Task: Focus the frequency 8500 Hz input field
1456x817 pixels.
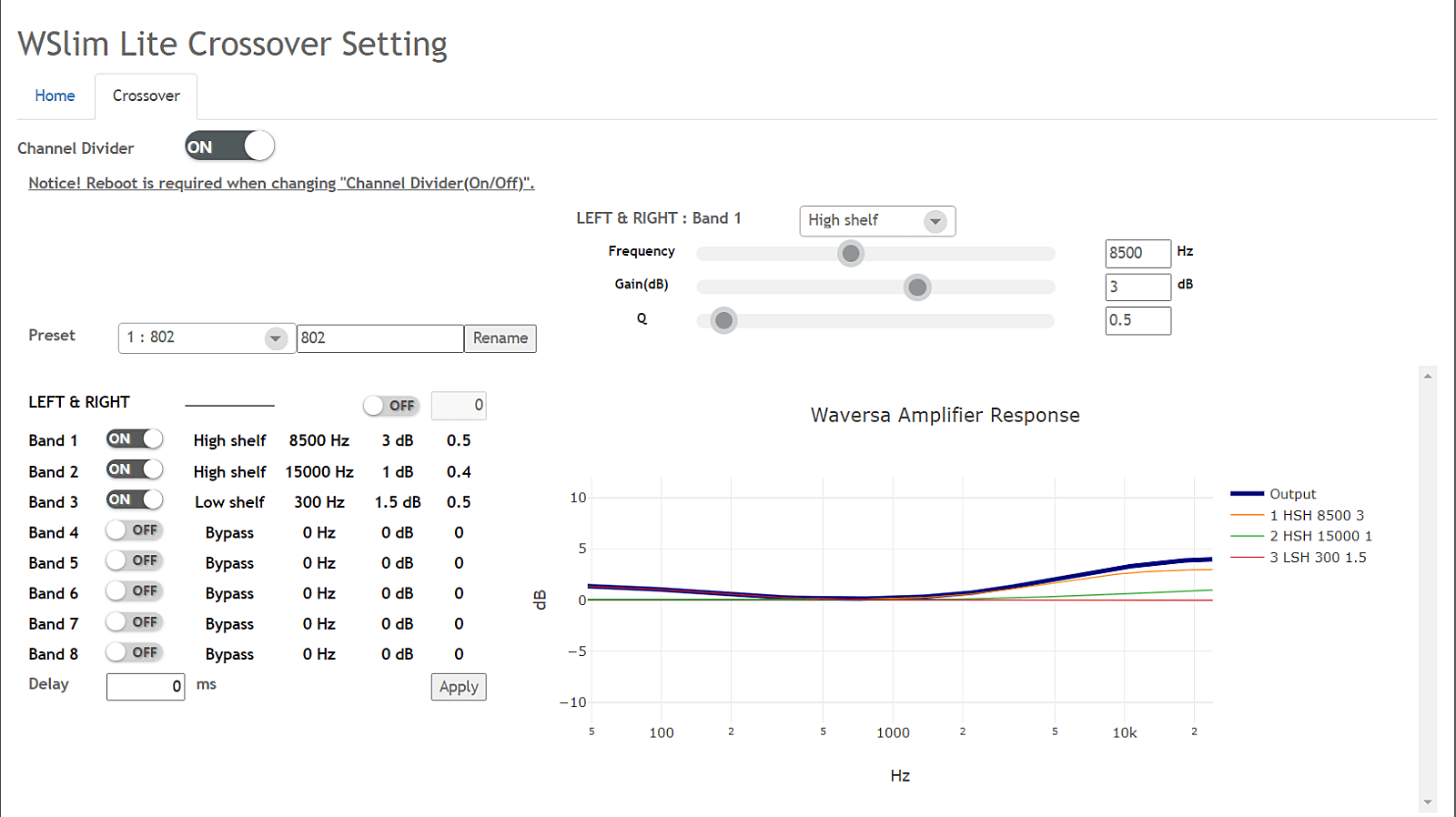Action: 1138,253
